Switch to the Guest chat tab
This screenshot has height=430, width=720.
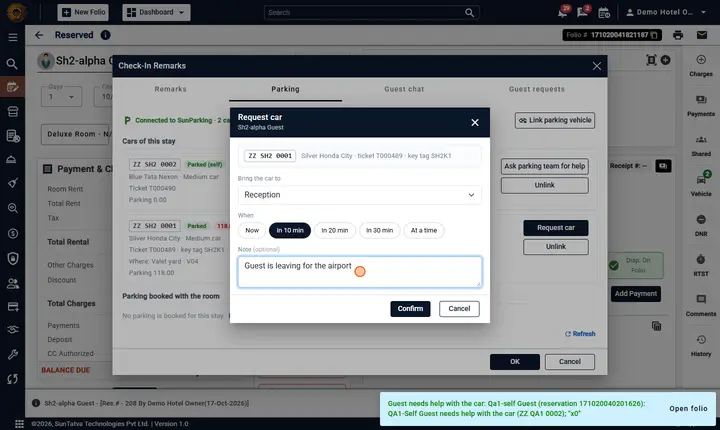[x=404, y=89]
